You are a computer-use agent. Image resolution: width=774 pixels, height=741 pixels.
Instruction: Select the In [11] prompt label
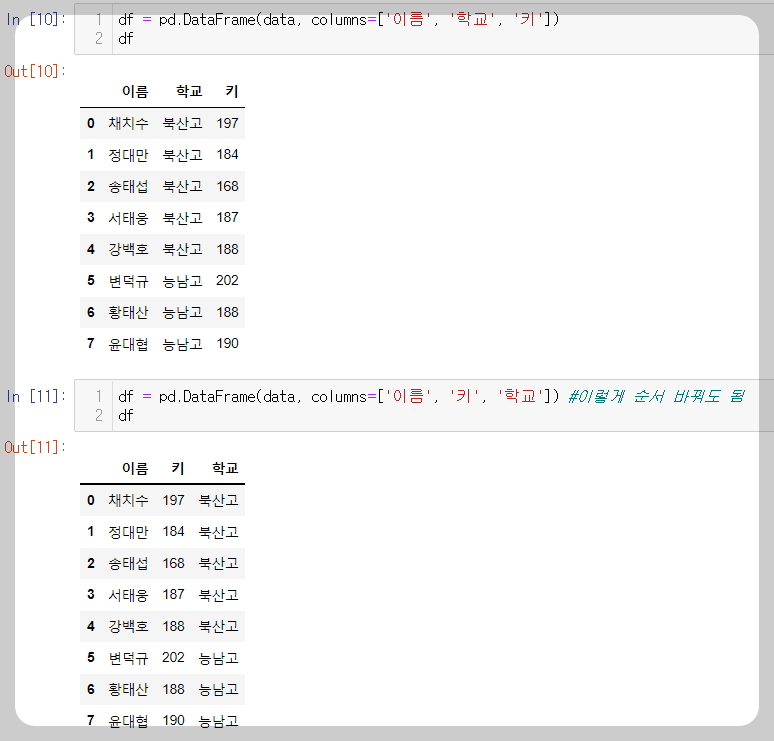pos(36,396)
